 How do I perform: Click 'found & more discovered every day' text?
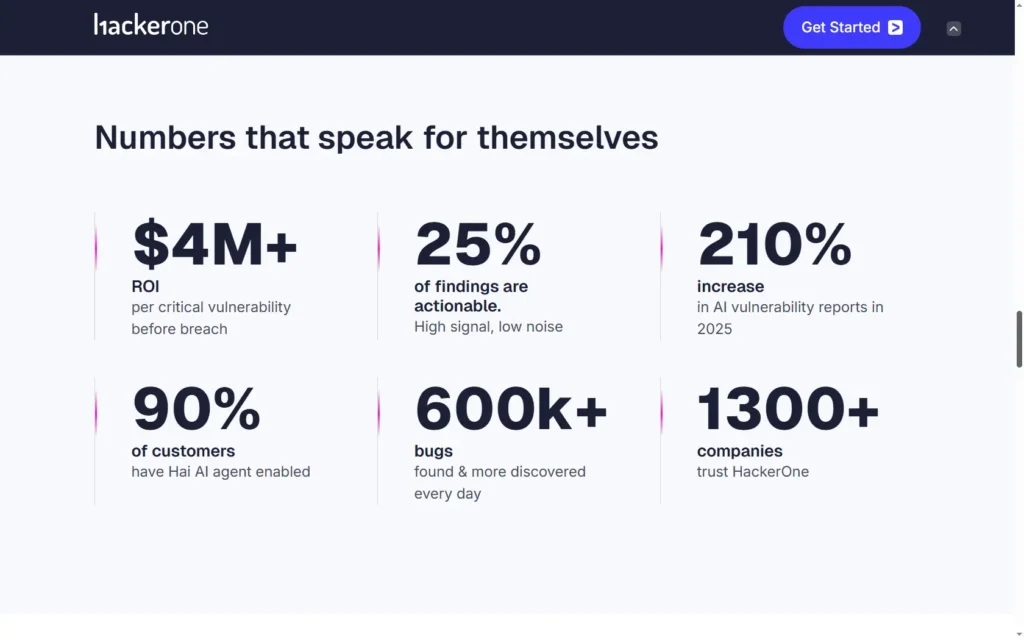500,483
